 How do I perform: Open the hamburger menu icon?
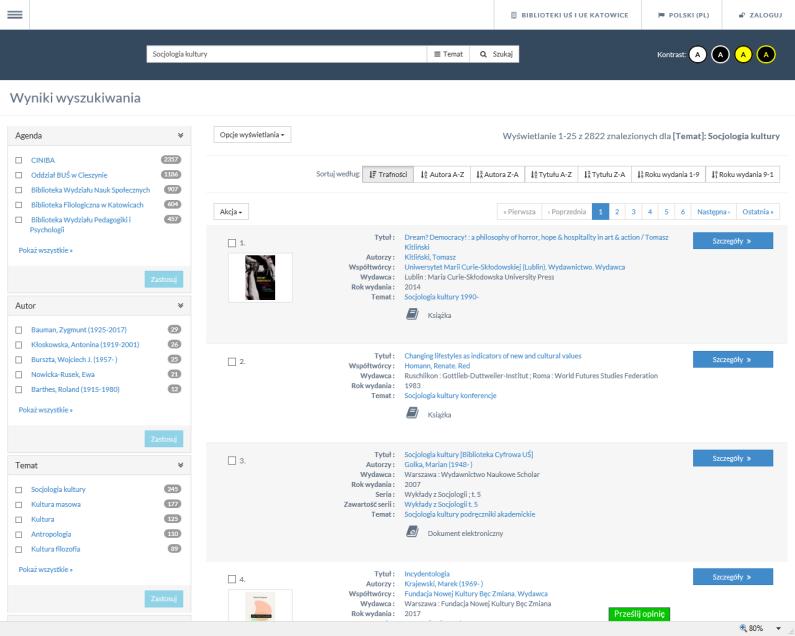(x=15, y=15)
